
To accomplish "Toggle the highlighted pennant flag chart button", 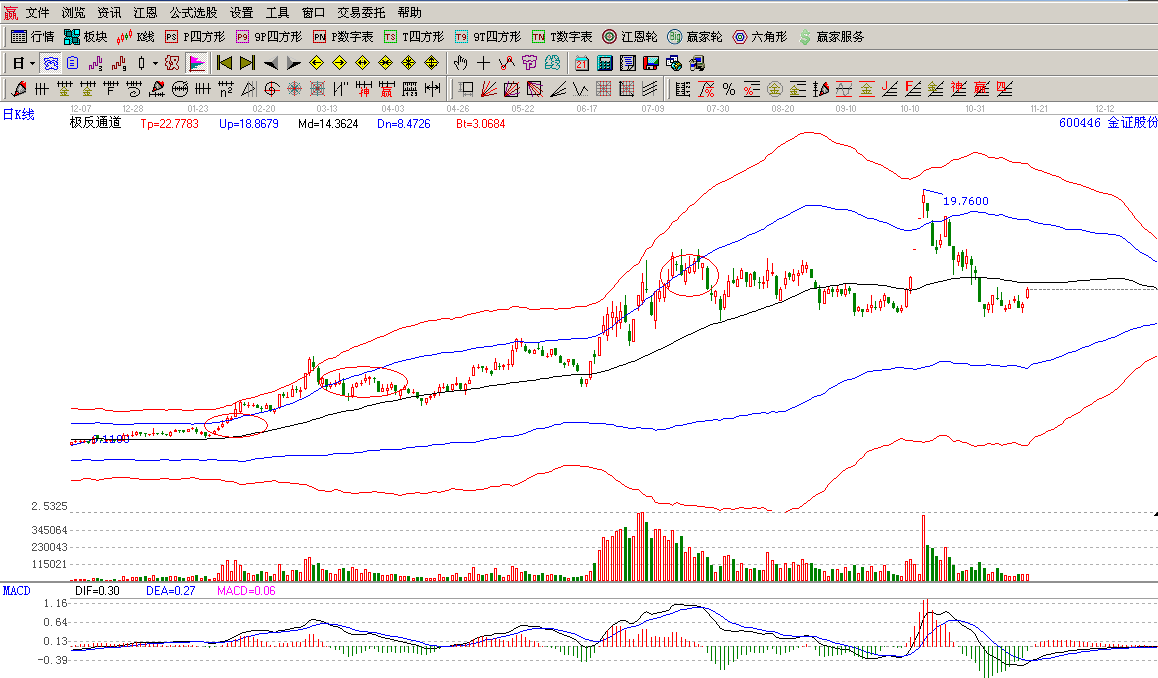I will pos(197,63).
